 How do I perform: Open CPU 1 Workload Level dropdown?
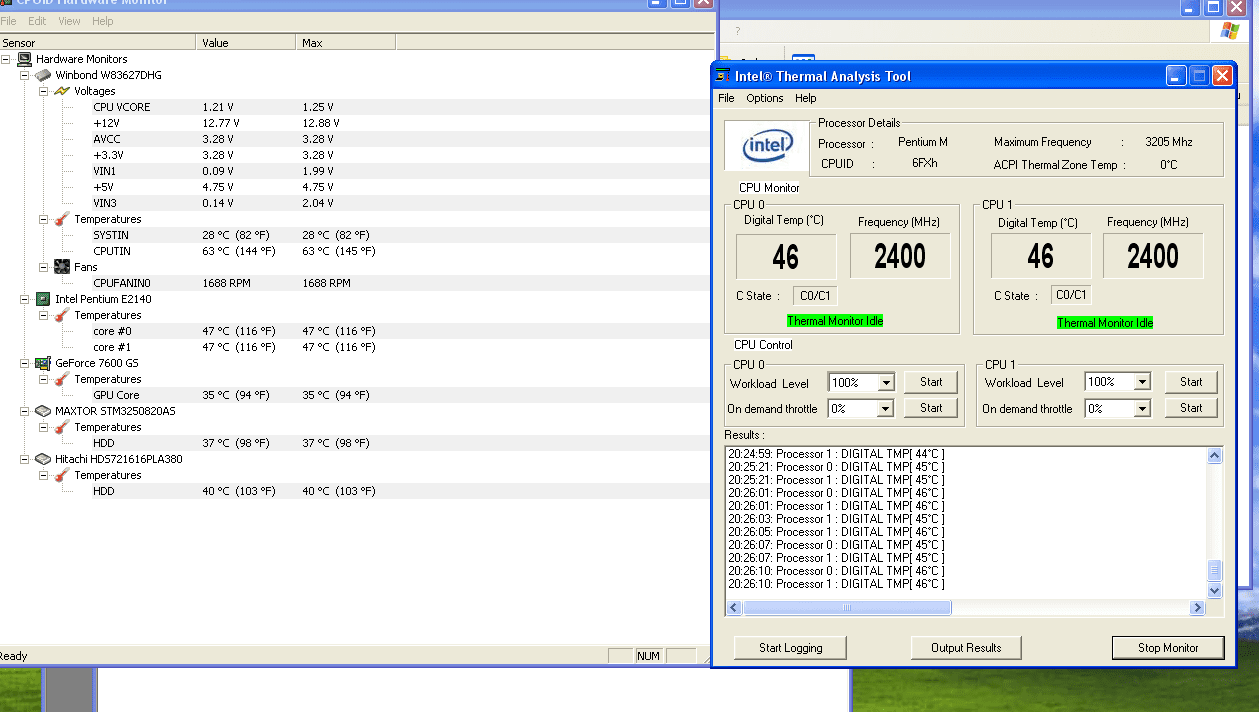(1142, 382)
